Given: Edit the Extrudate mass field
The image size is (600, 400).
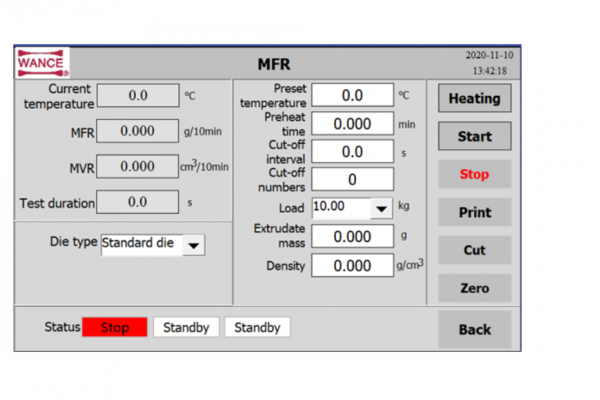Looking at the screenshot, I should tap(352, 237).
